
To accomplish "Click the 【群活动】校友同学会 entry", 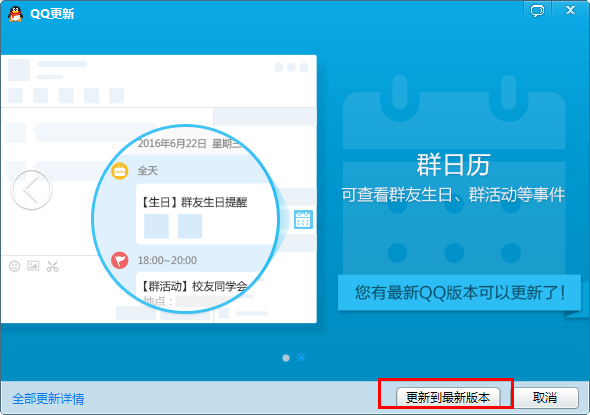I will (x=194, y=286).
